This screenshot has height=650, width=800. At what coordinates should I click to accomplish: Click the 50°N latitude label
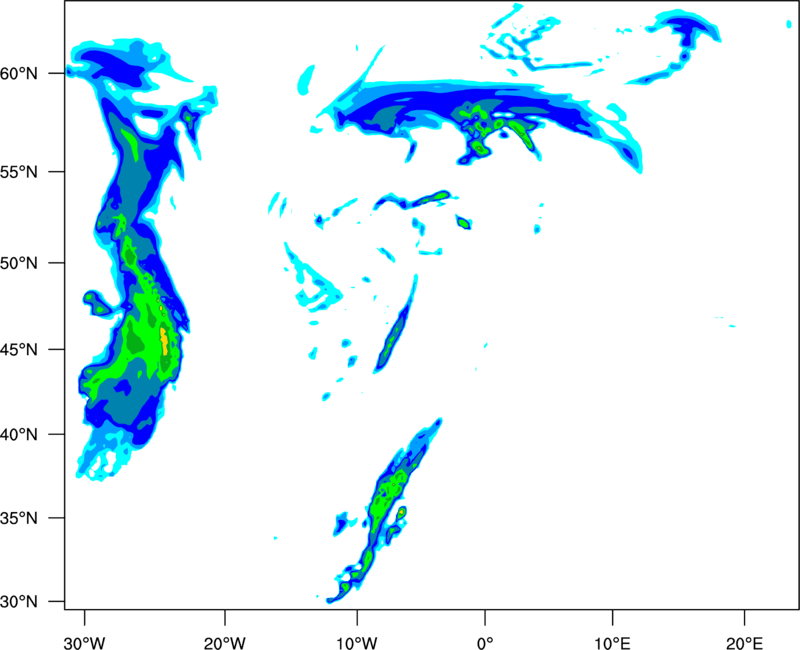click(19, 263)
